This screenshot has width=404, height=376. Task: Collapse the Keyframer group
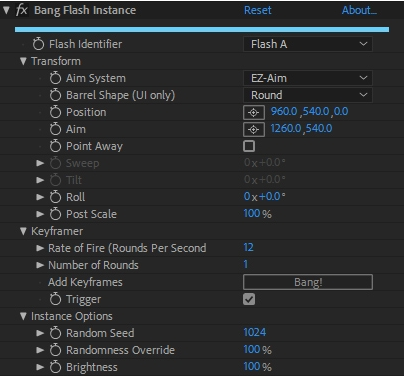tap(23, 231)
